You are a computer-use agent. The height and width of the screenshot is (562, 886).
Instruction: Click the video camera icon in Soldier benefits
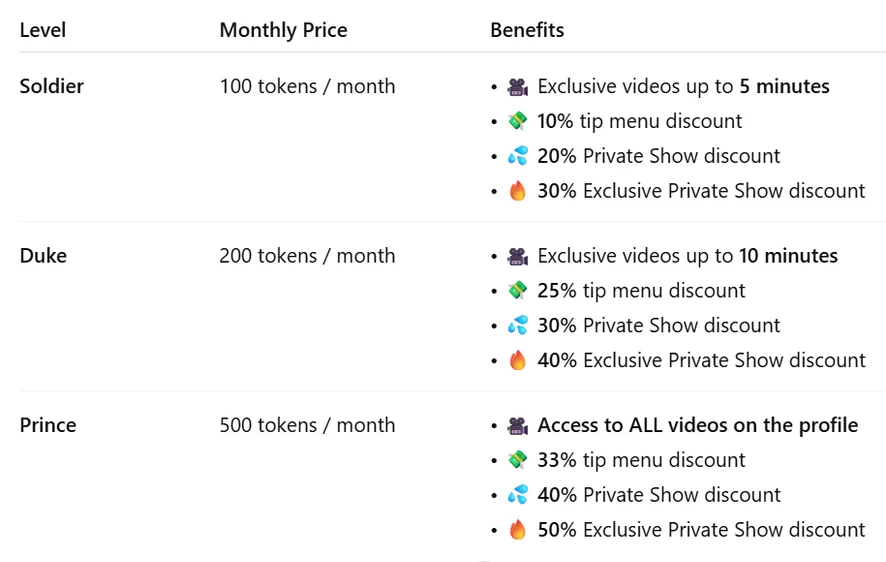click(x=517, y=87)
